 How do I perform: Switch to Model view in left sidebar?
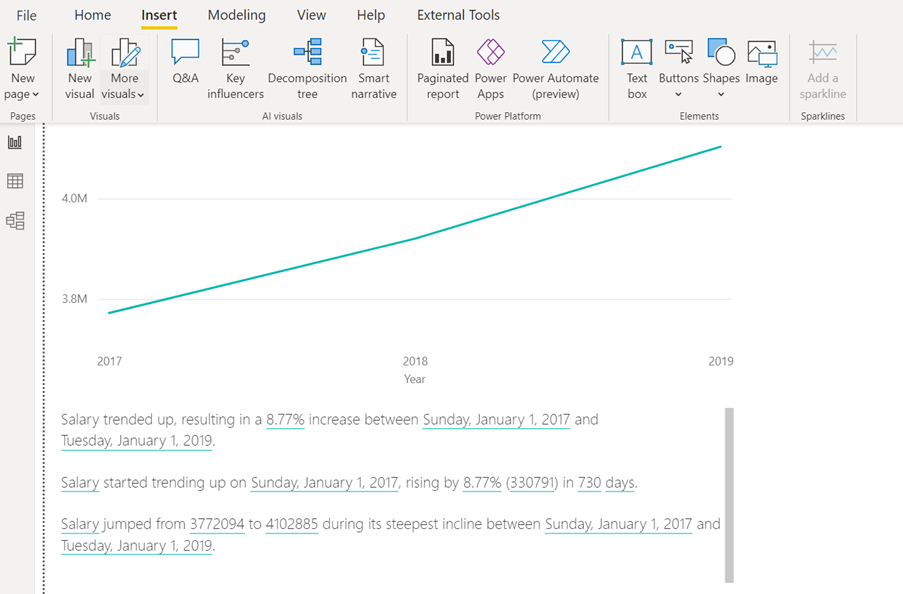point(14,220)
